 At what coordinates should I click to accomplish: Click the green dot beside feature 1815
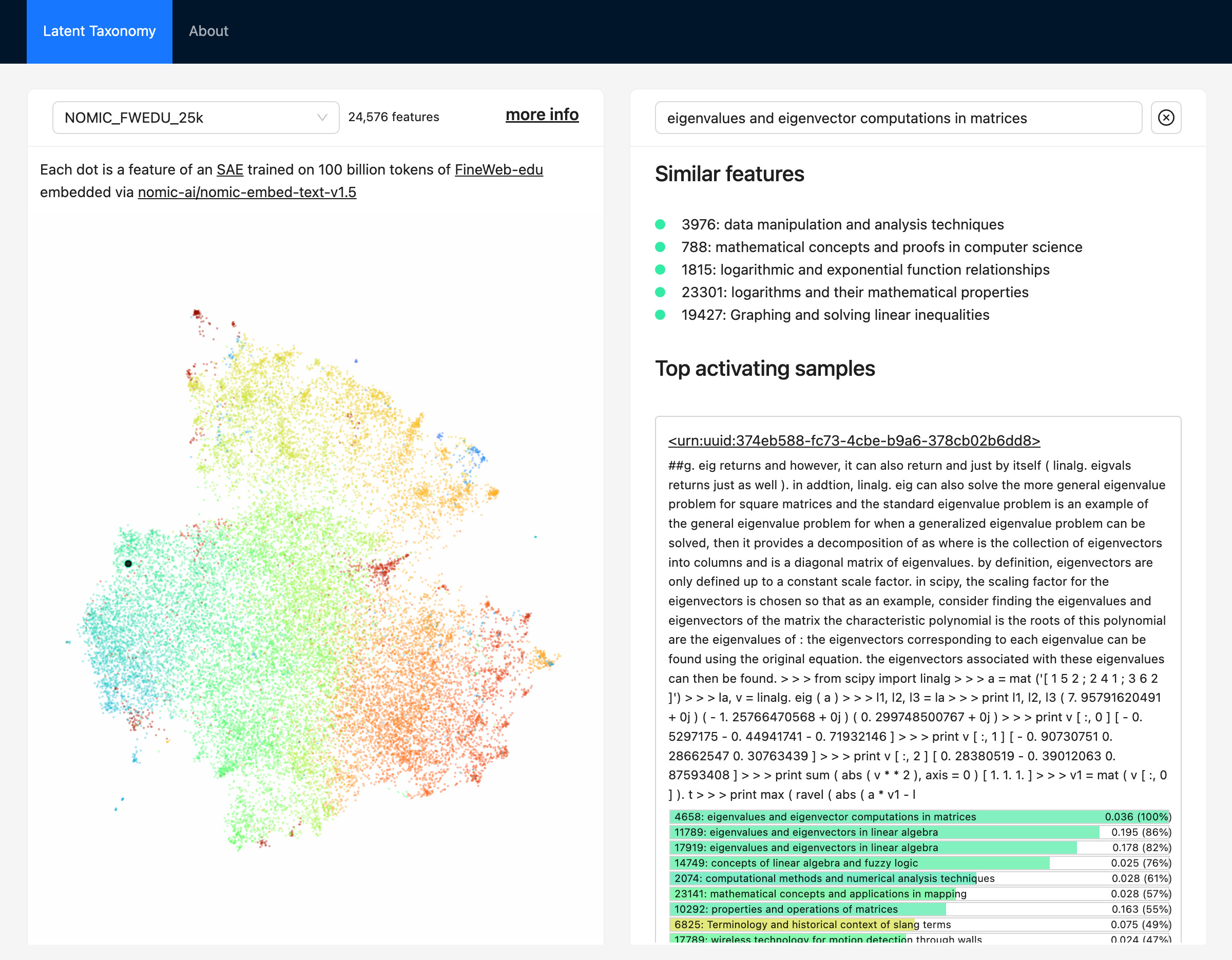click(660, 270)
